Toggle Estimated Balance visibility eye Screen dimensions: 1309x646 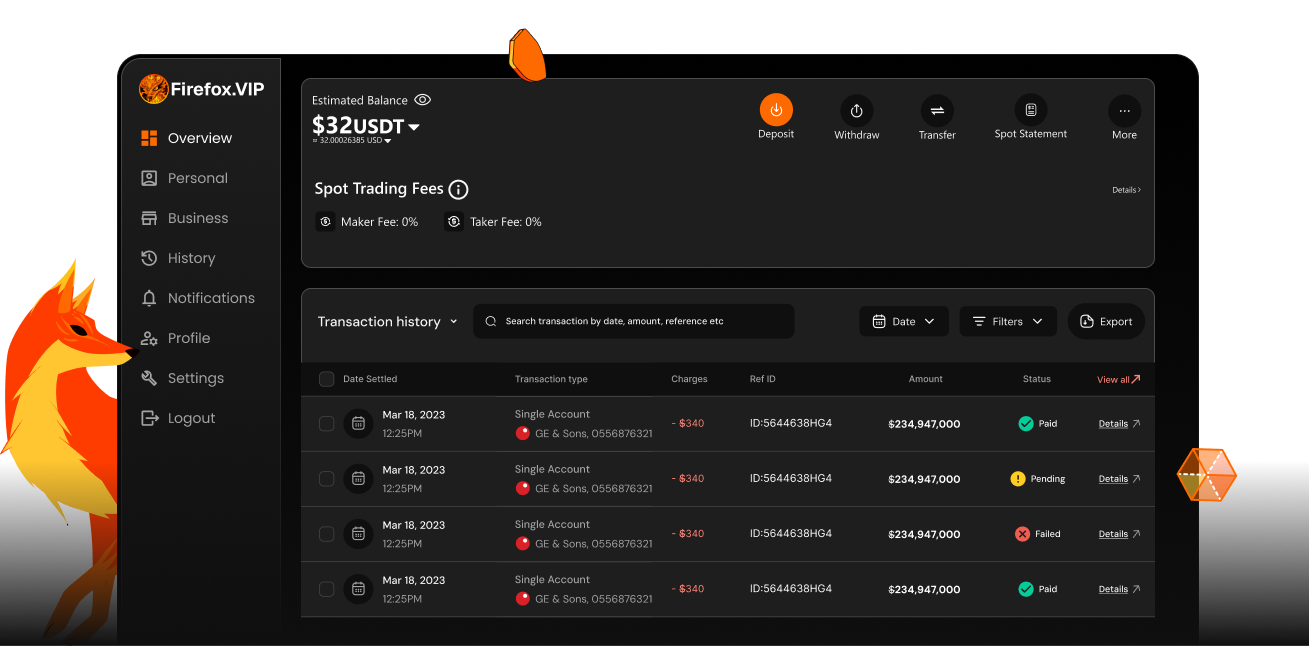click(423, 100)
